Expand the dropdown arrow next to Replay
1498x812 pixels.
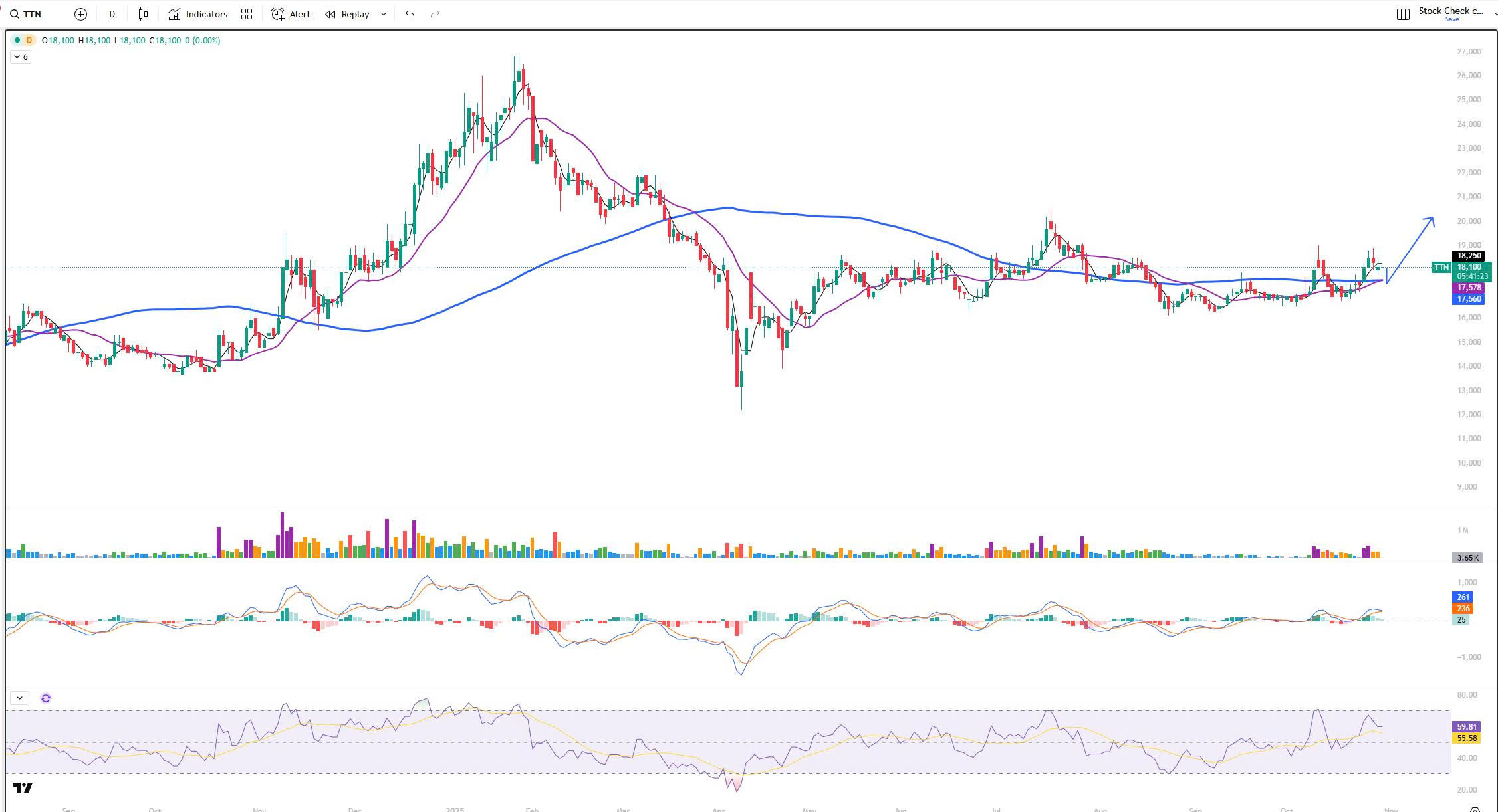coord(383,14)
